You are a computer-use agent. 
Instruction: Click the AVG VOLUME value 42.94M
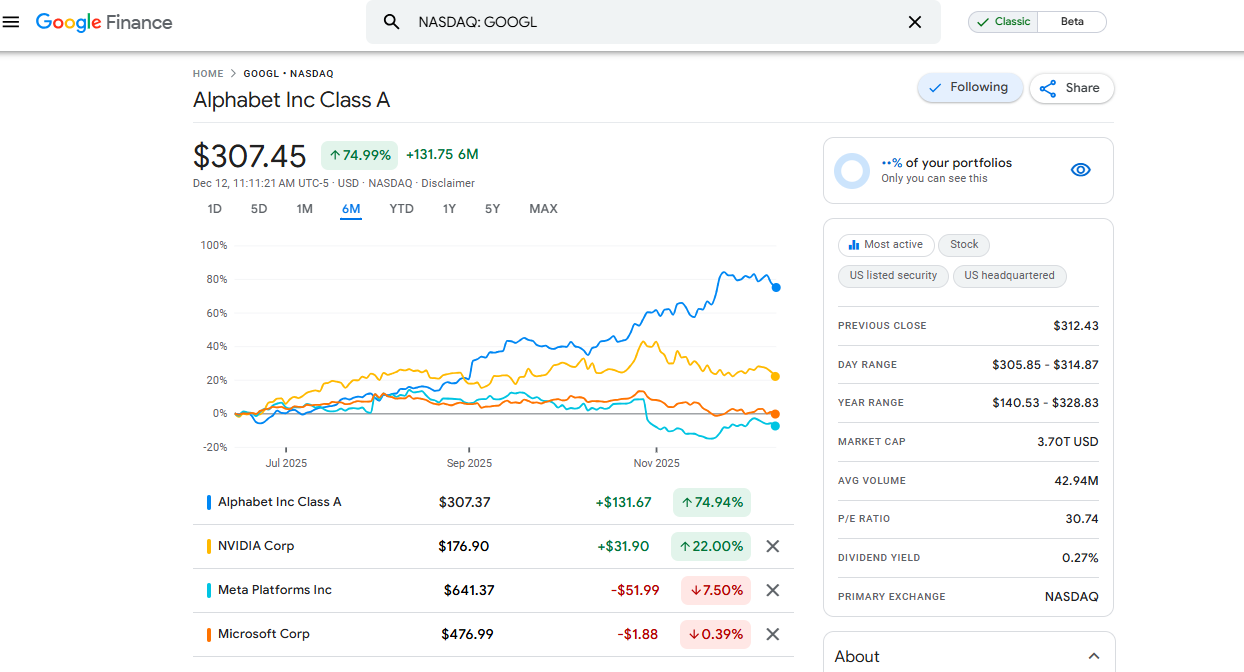click(x=1076, y=481)
